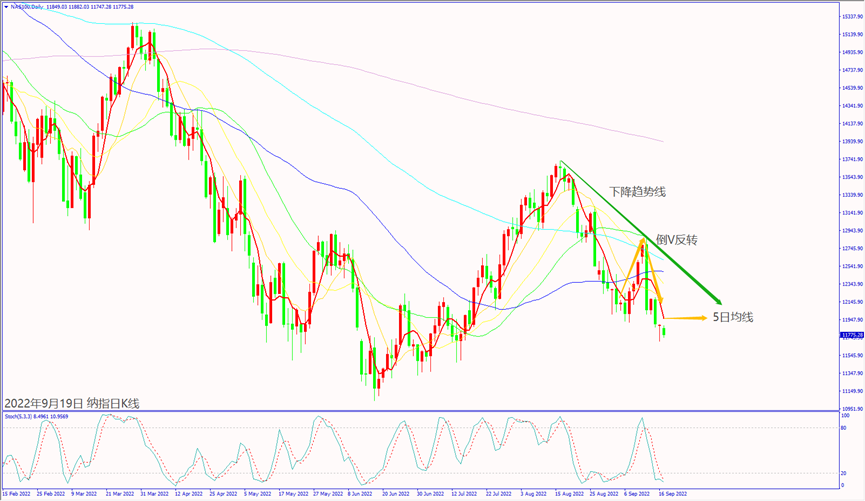
Task: Click the 下降趋势线 text annotation
Action: tap(637, 190)
